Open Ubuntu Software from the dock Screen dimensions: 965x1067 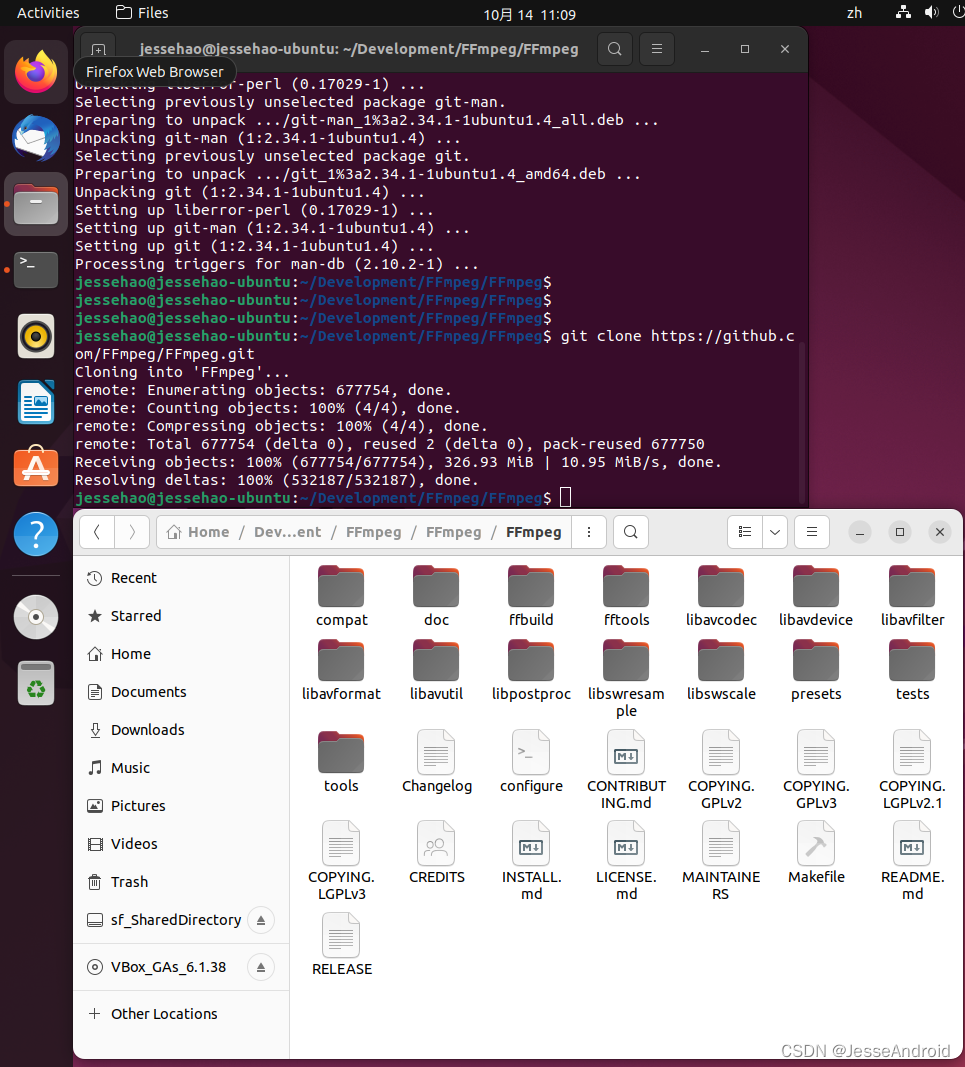(36, 467)
